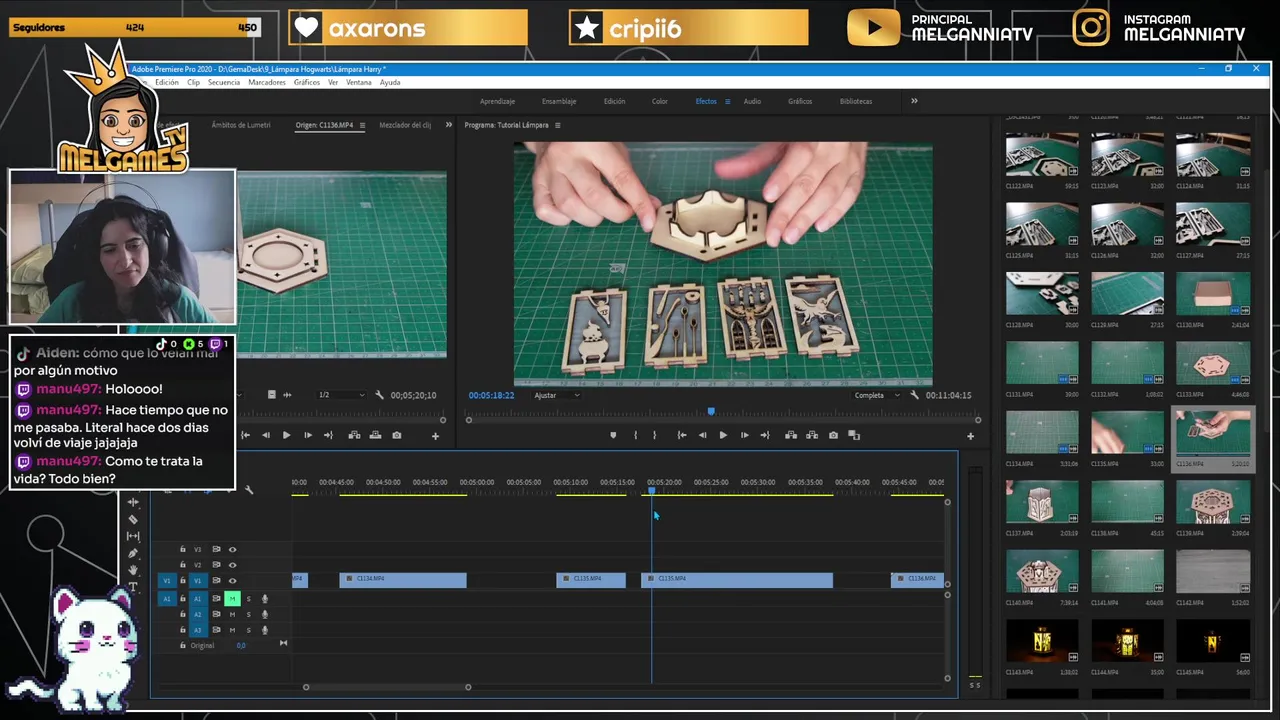Click drag-audio-only icon in Source monitor
1280x720 pixels.
click(x=288, y=395)
